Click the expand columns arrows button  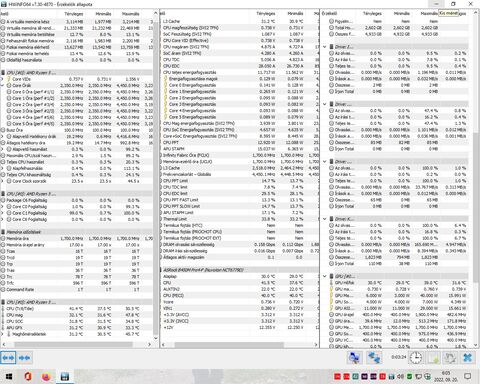point(8,358)
